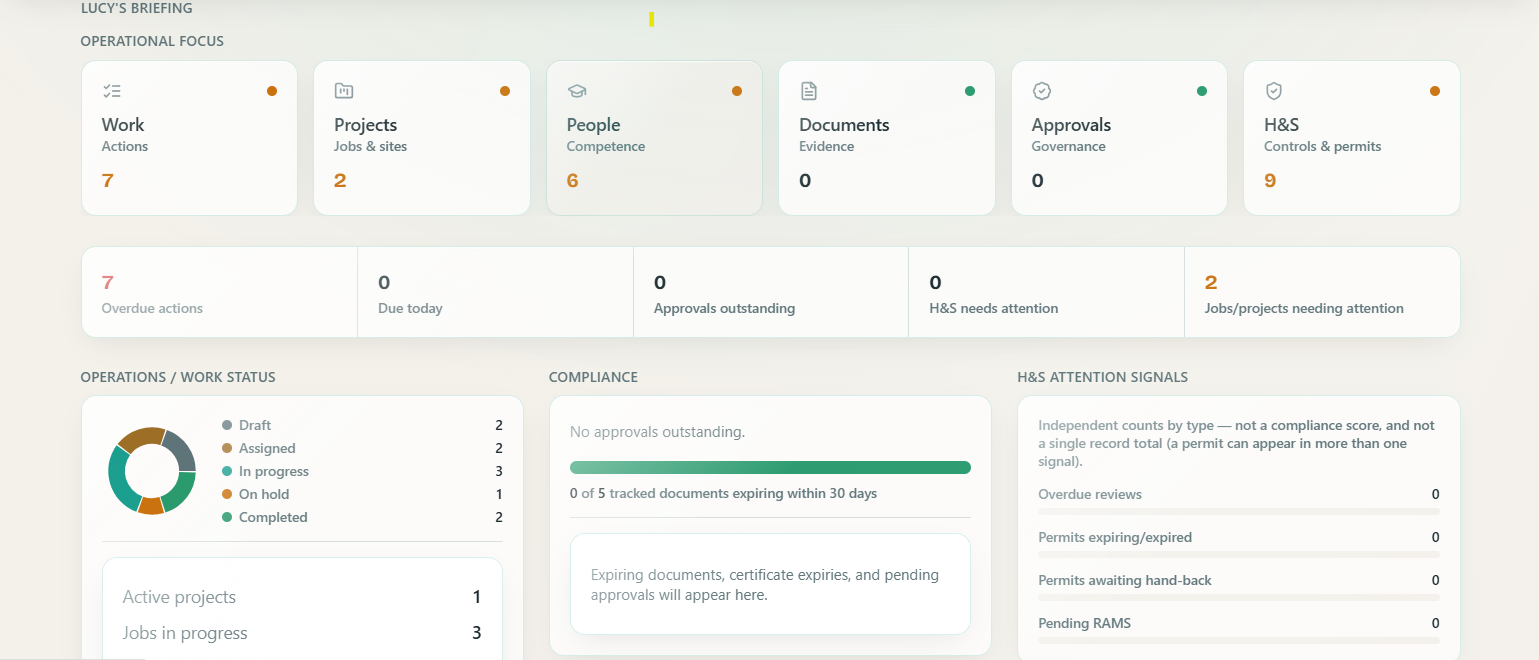The height and width of the screenshot is (660, 1539).
Task: Select the Approvals outstanding summary tile
Action: point(771,292)
